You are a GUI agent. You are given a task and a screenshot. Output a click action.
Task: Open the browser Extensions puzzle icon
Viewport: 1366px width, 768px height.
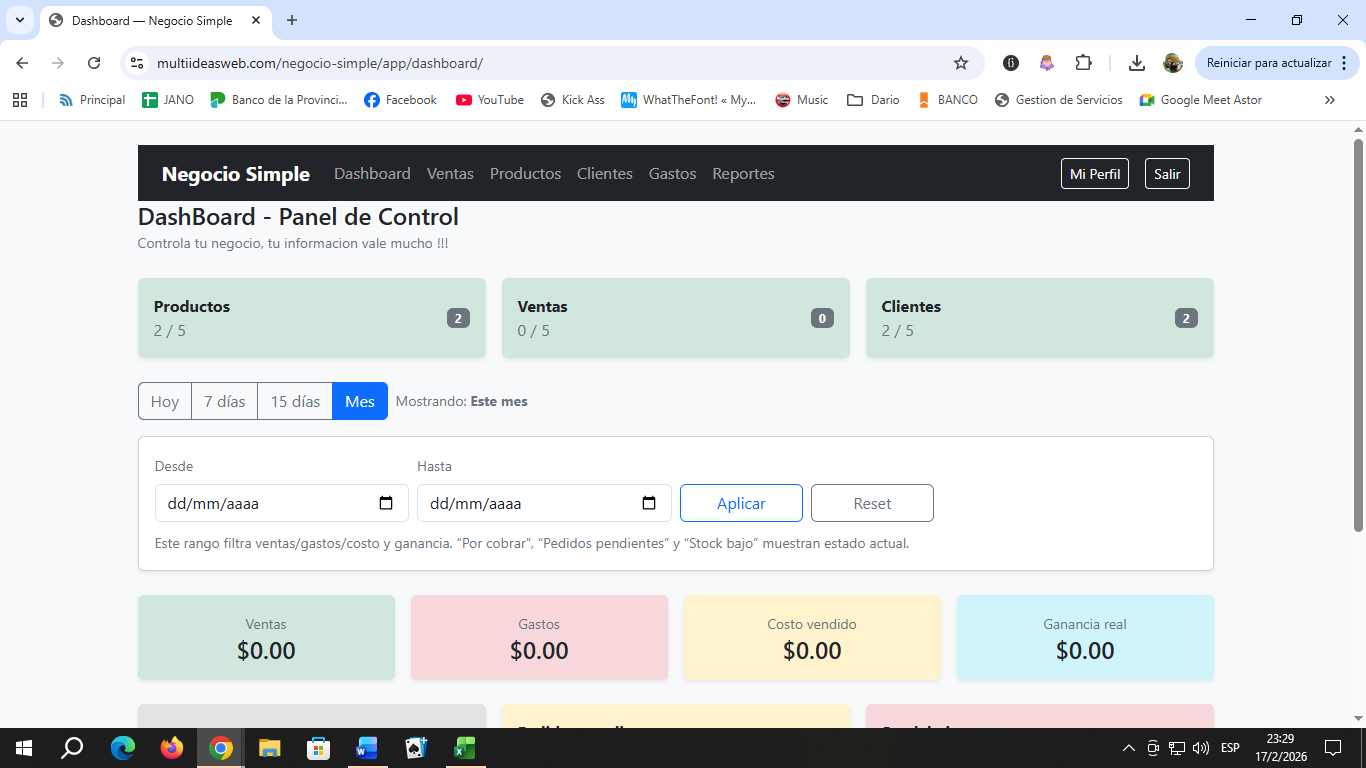(1084, 62)
